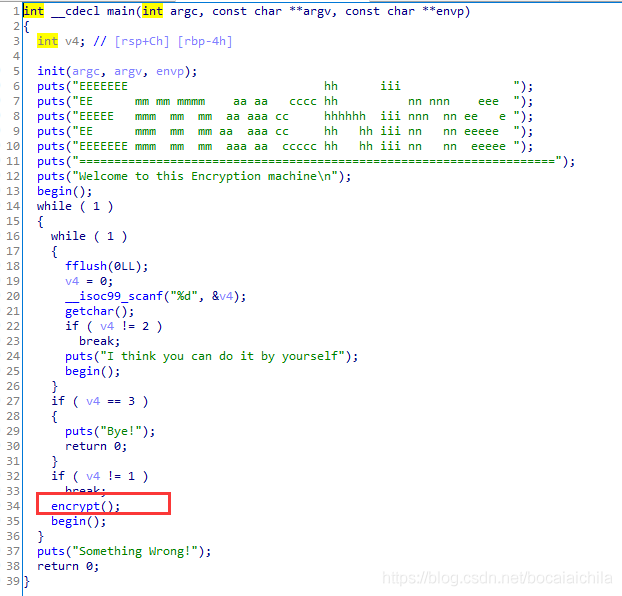Click the begin() call on line 25
Image resolution: width=622 pixels, height=596 pixels.
92,371
